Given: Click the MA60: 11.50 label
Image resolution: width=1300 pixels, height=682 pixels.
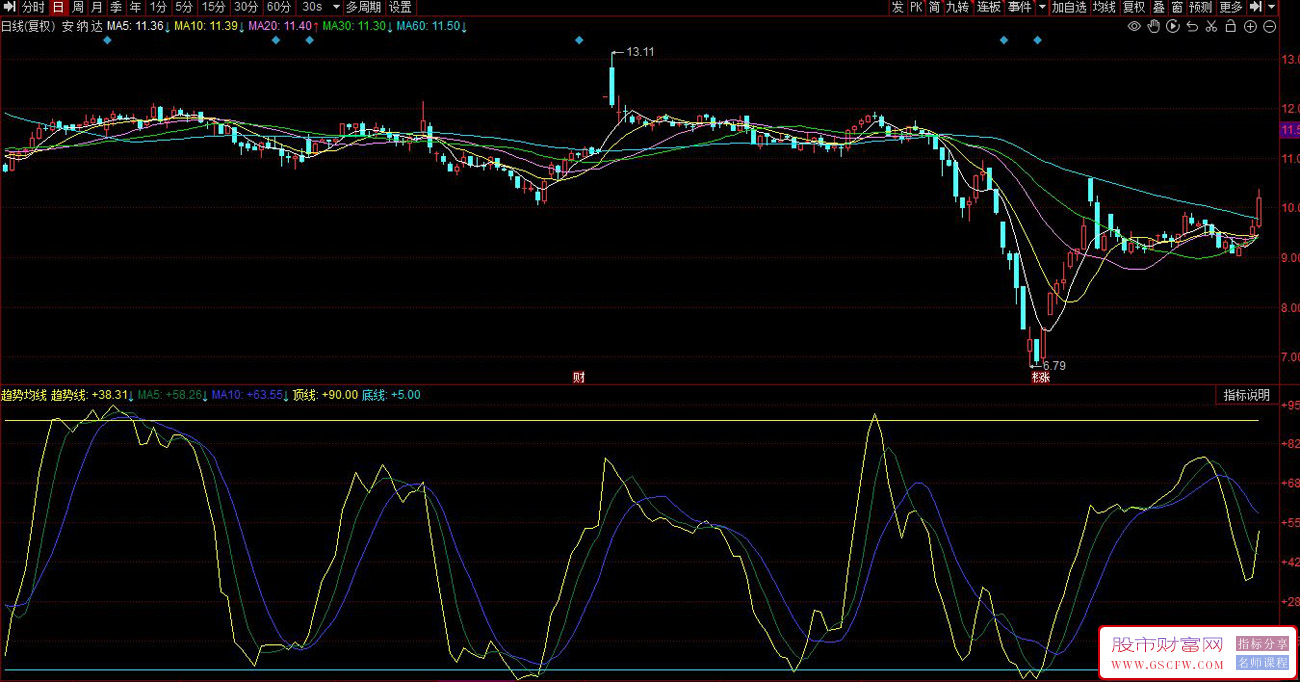Looking at the screenshot, I should pyautogui.click(x=428, y=26).
